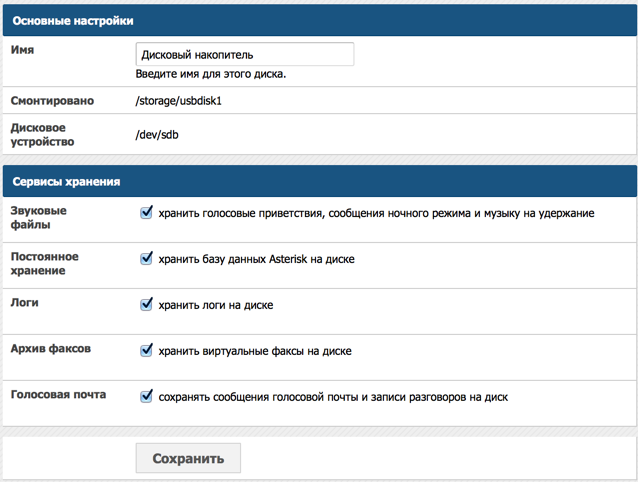Uncheck the Голосовая почта checkbox
The image size is (638, 482).
[x=146, y=396]
